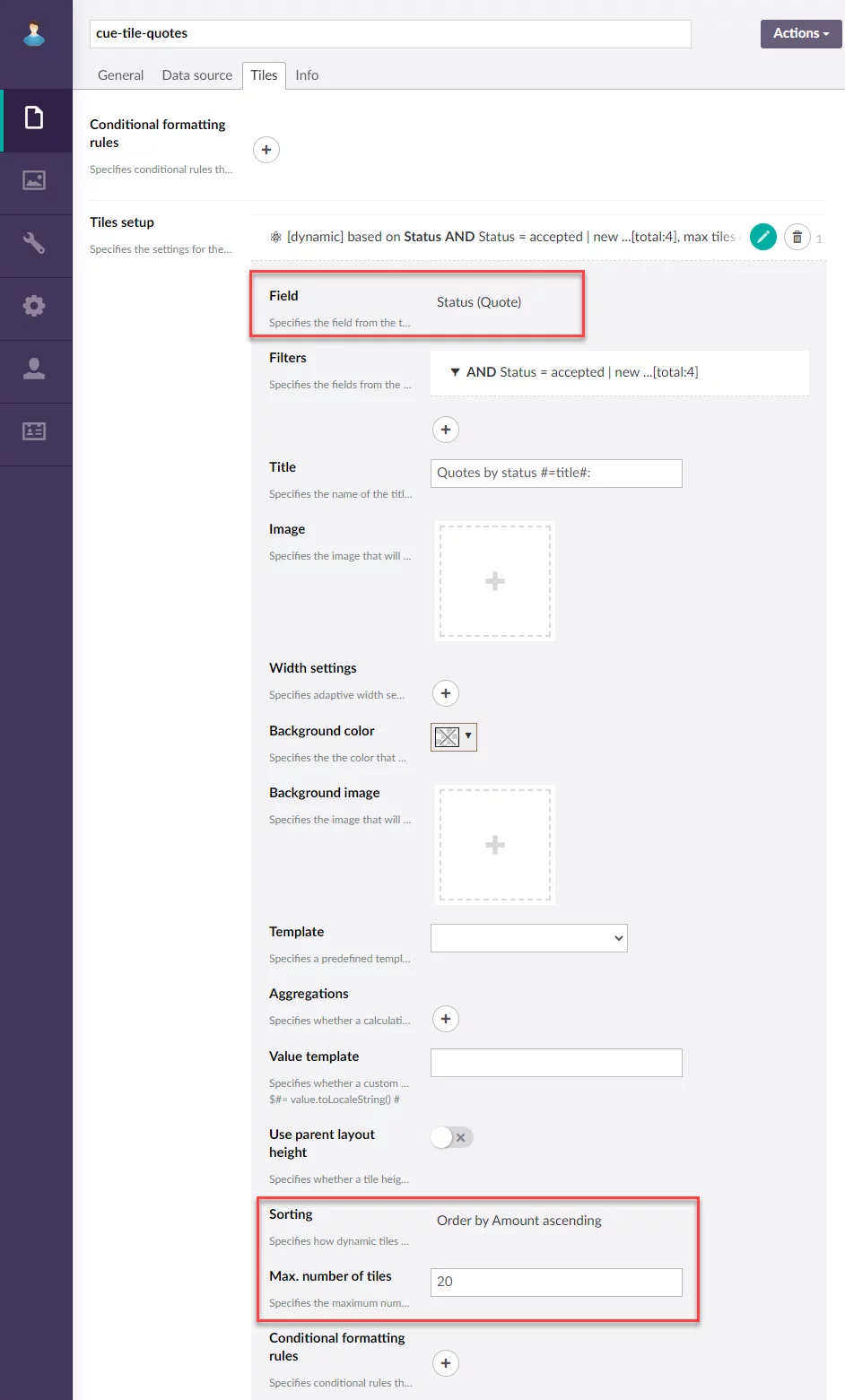Open the Template select dropdown
The height and width of the screenshot is (1400, 845).
click(528, 938)
